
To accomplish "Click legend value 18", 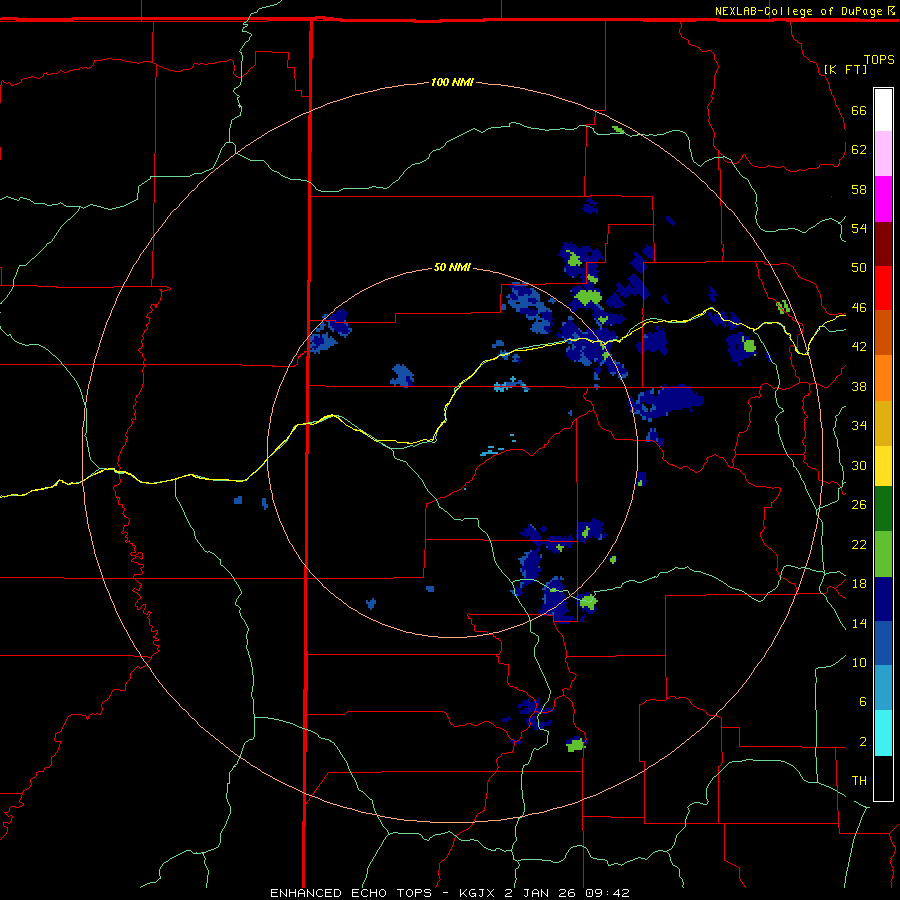I will click(859, 584).
